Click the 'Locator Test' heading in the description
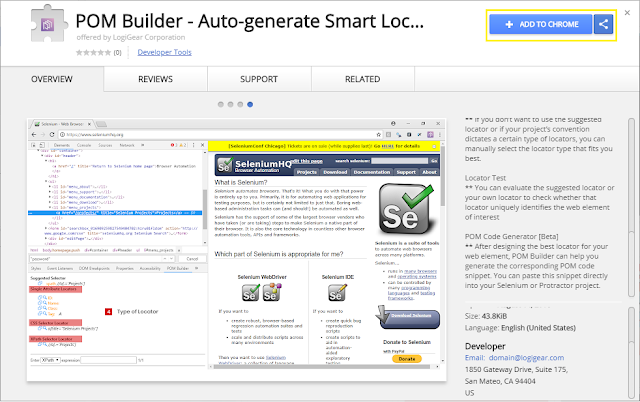This screenshot has height=402, width=640. point(485,178)
